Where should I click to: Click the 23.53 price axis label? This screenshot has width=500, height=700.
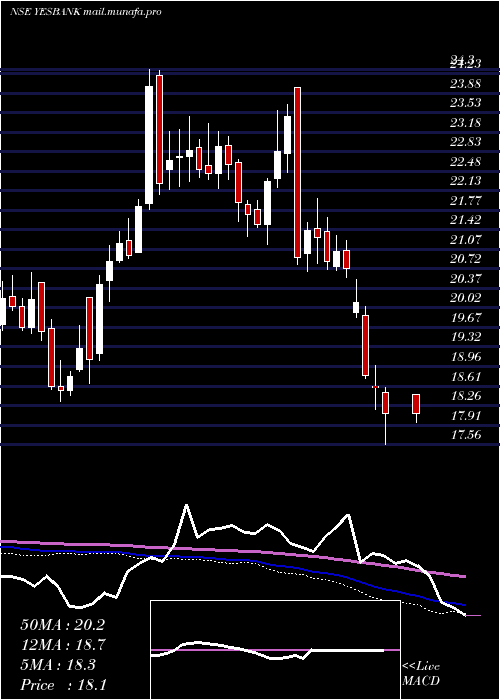tap(465, 103)
